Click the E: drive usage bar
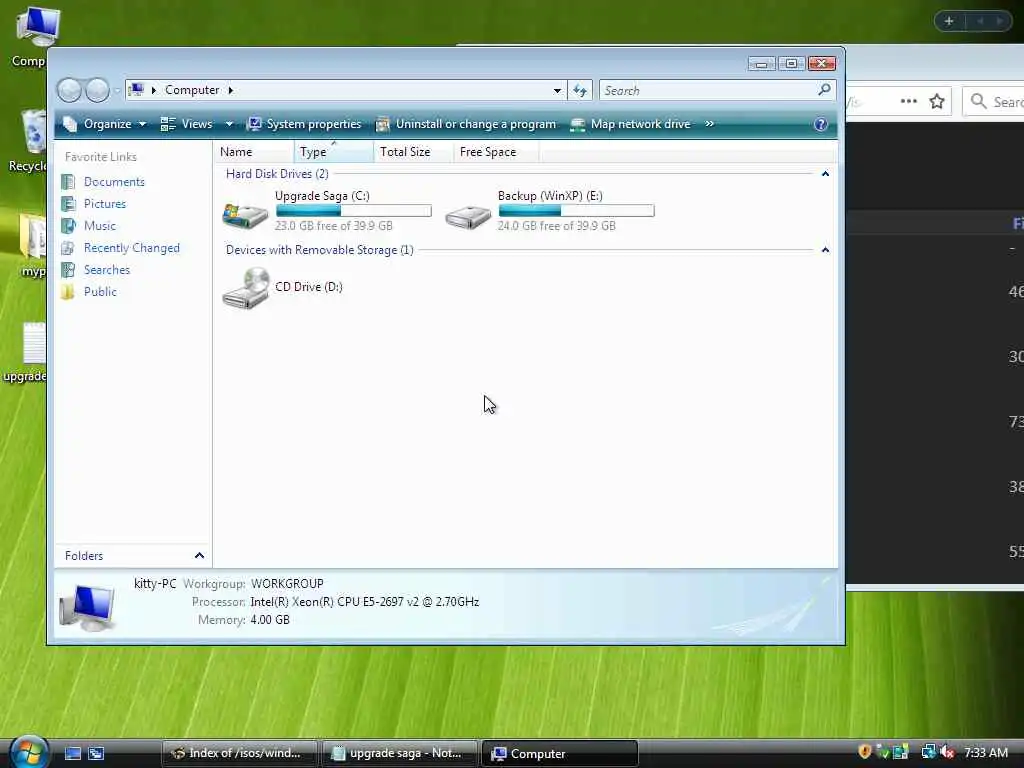Screen dimensions: 1024x768 point(576,210)
